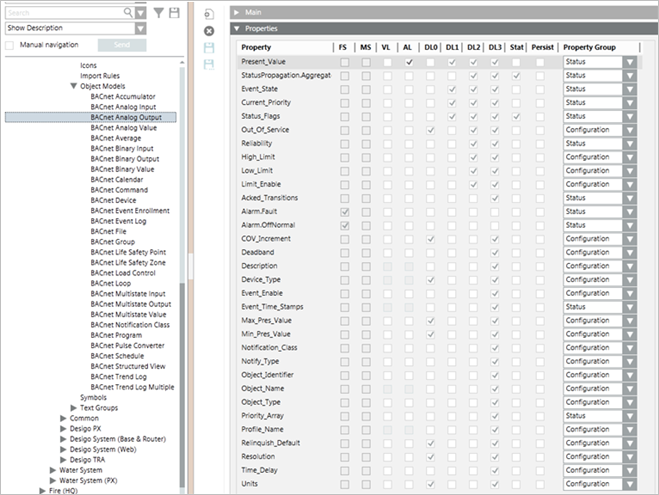Viewport: 659px width, 495px height.
Task: Click the lower save-as disk icon
Action: coord(209,63)
